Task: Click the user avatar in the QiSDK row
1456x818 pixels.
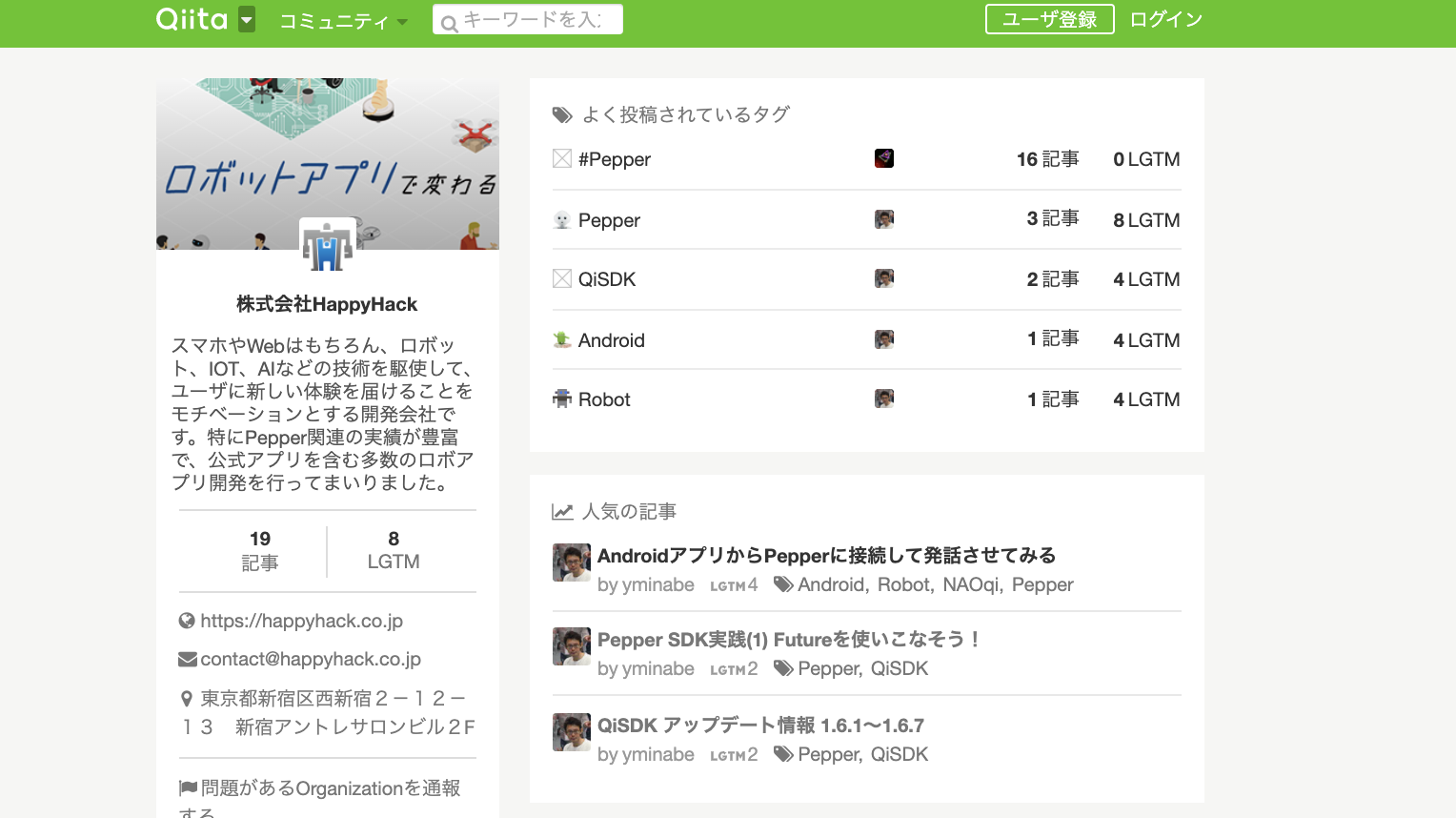Action: click(x=884, y=278)
